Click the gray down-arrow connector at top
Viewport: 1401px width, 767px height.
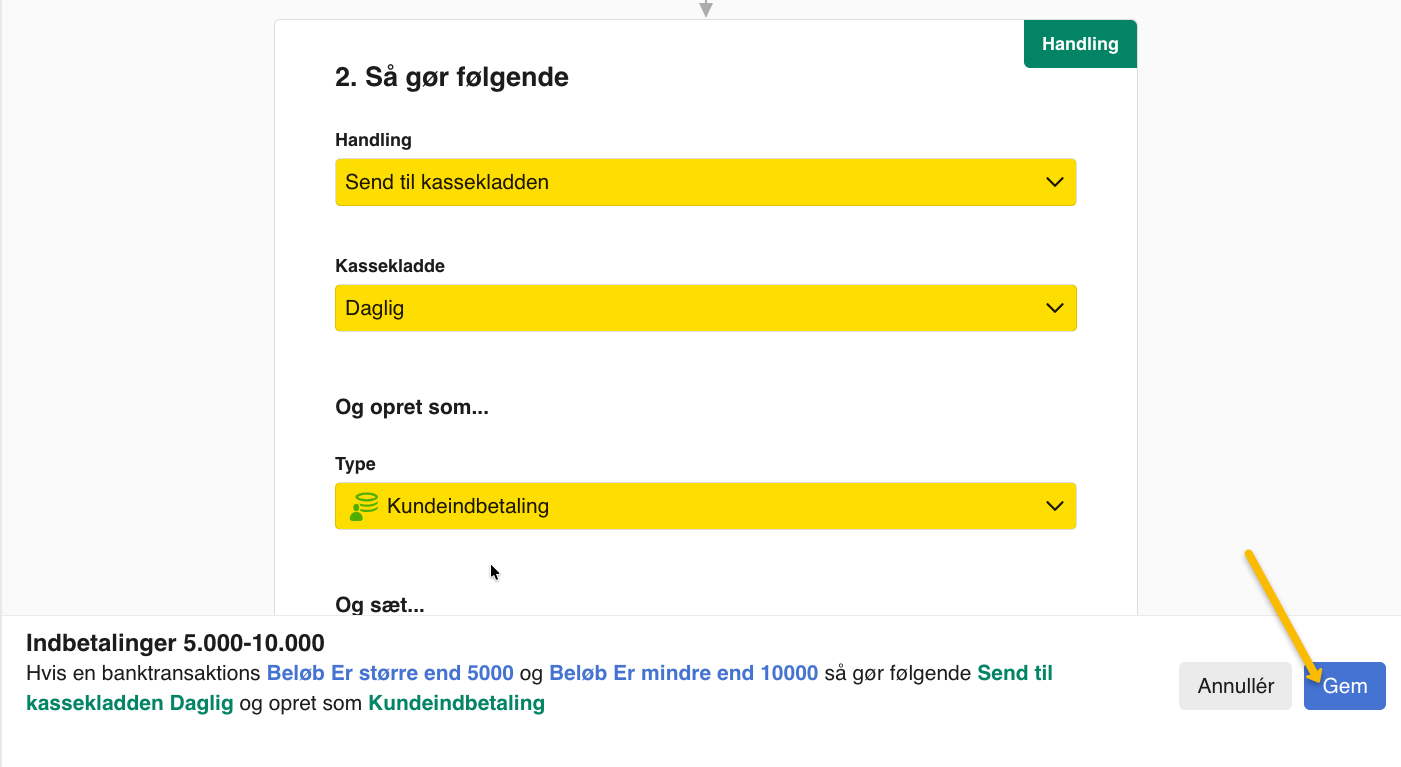(x=706, y=9)
